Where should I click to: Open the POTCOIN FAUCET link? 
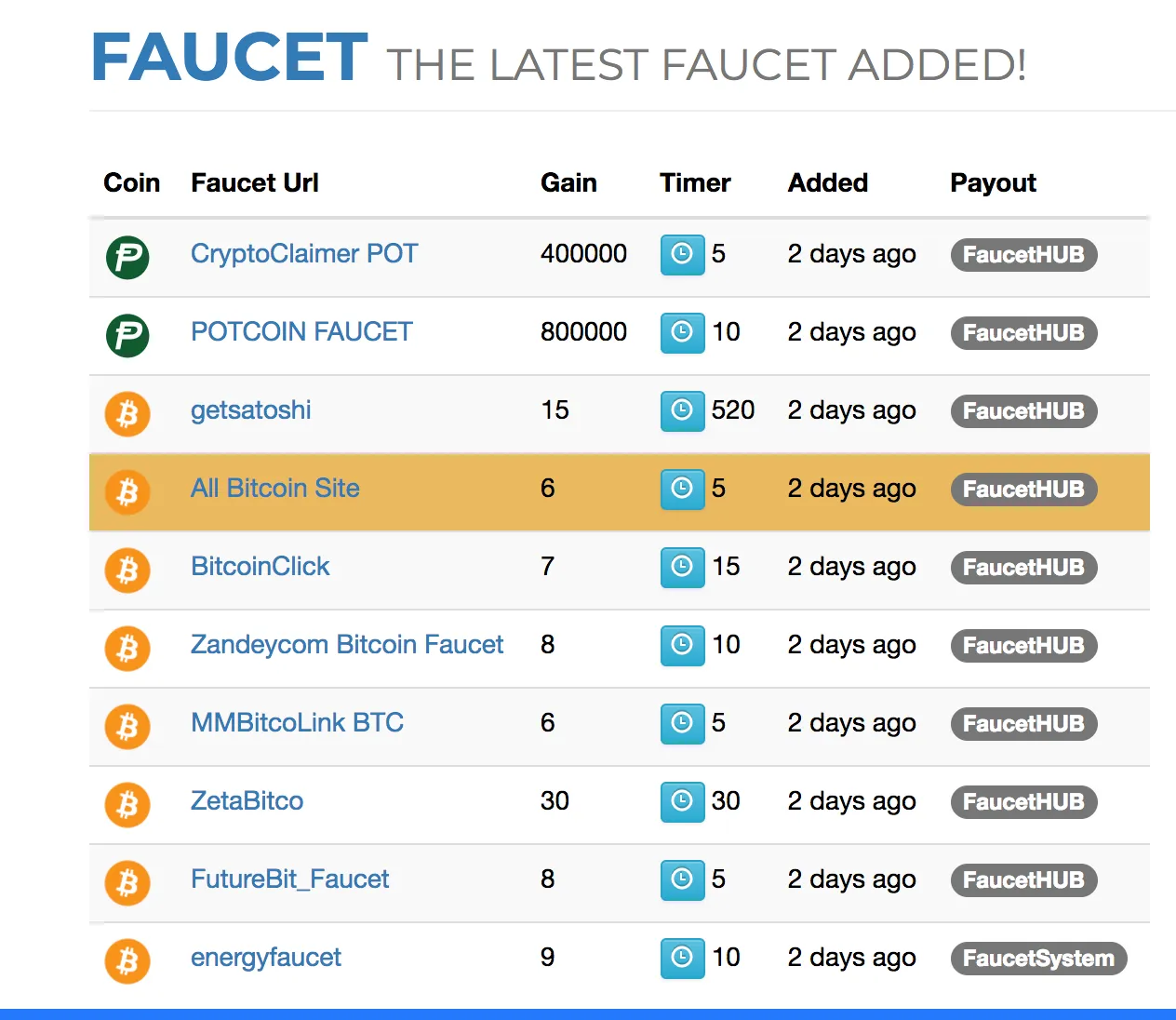301,332
